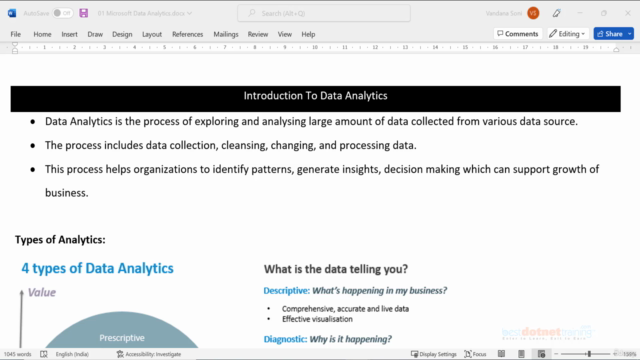Switch to the Layout tab
This screenshot has height=360, width=640.
pos(152,34)
